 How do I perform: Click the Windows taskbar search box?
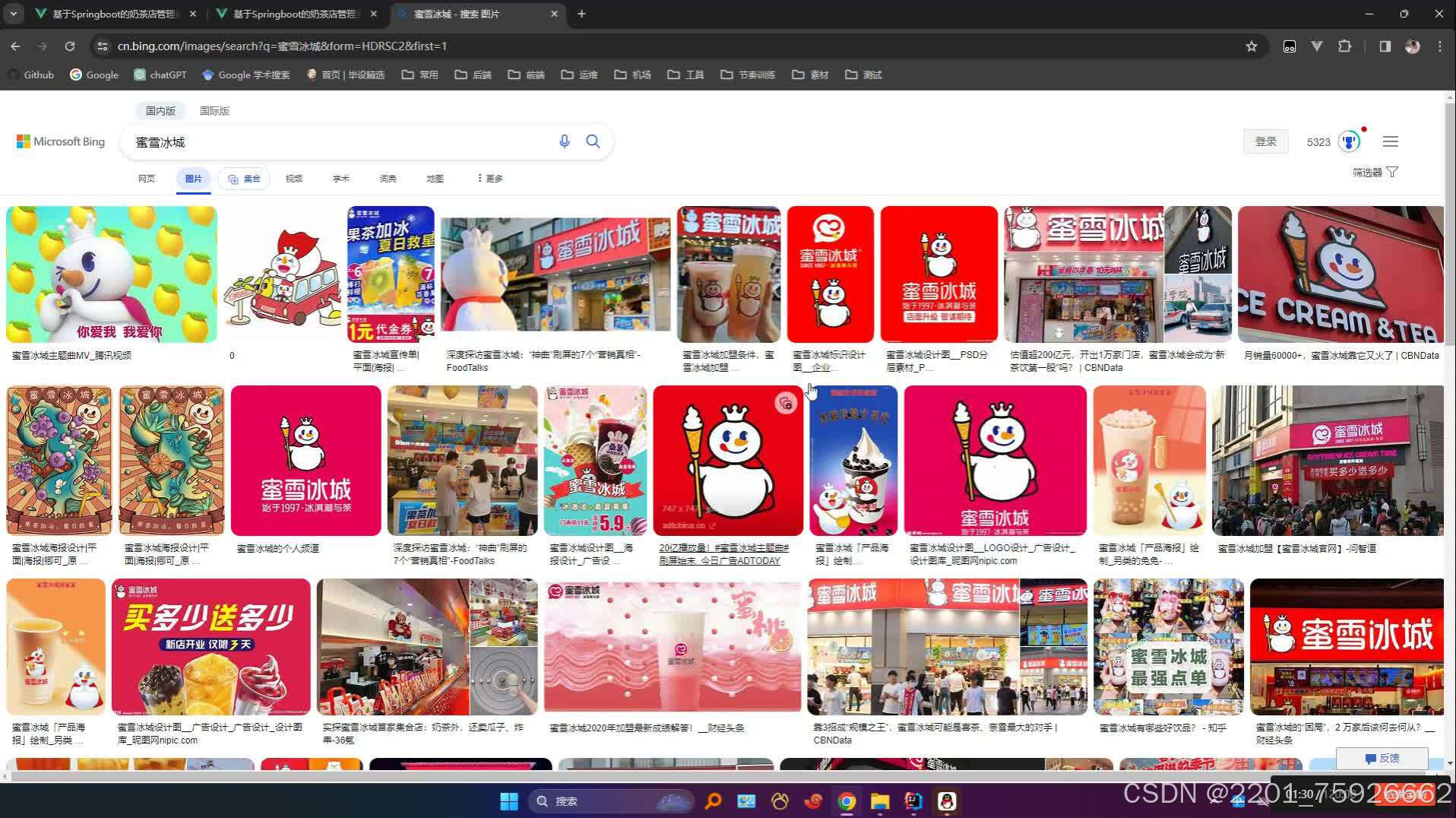611,801
